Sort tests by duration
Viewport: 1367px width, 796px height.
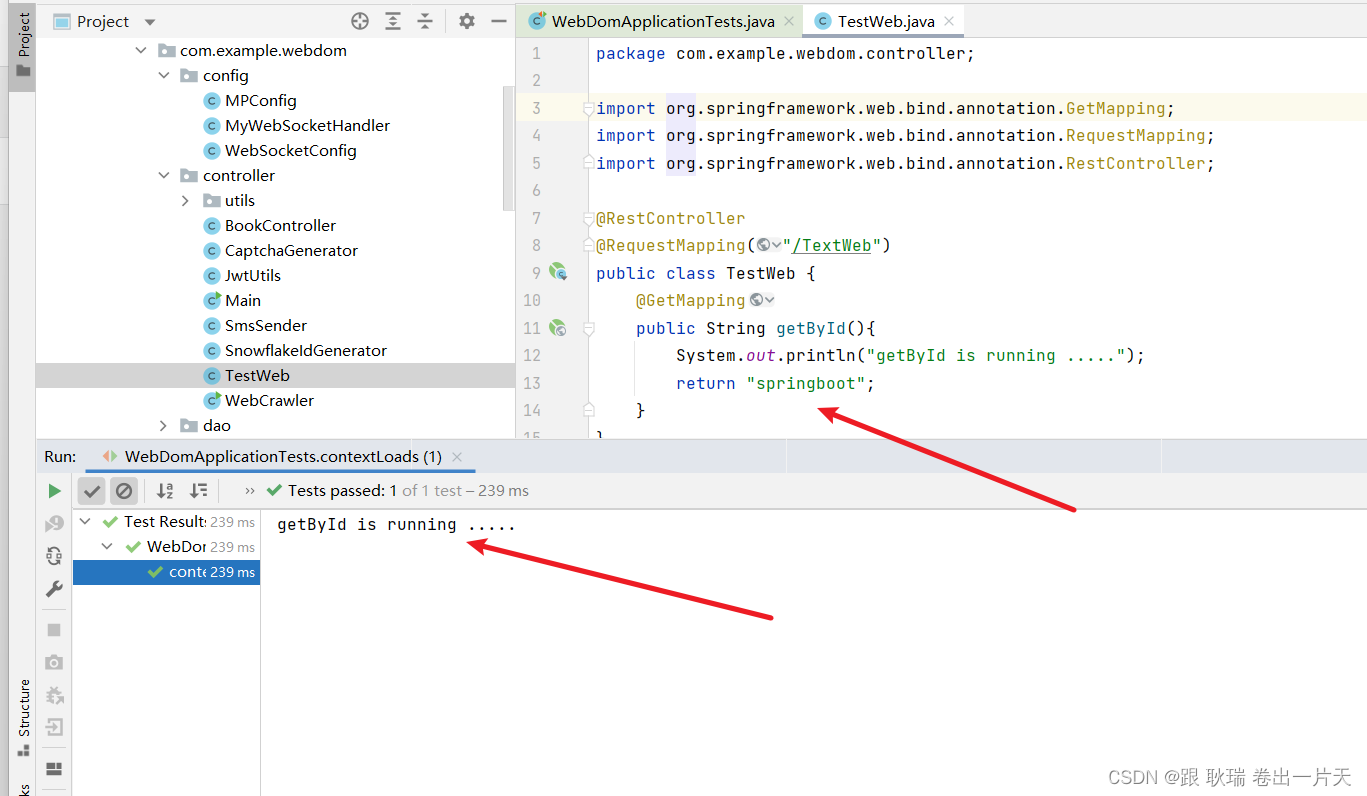tap(199, 491)
